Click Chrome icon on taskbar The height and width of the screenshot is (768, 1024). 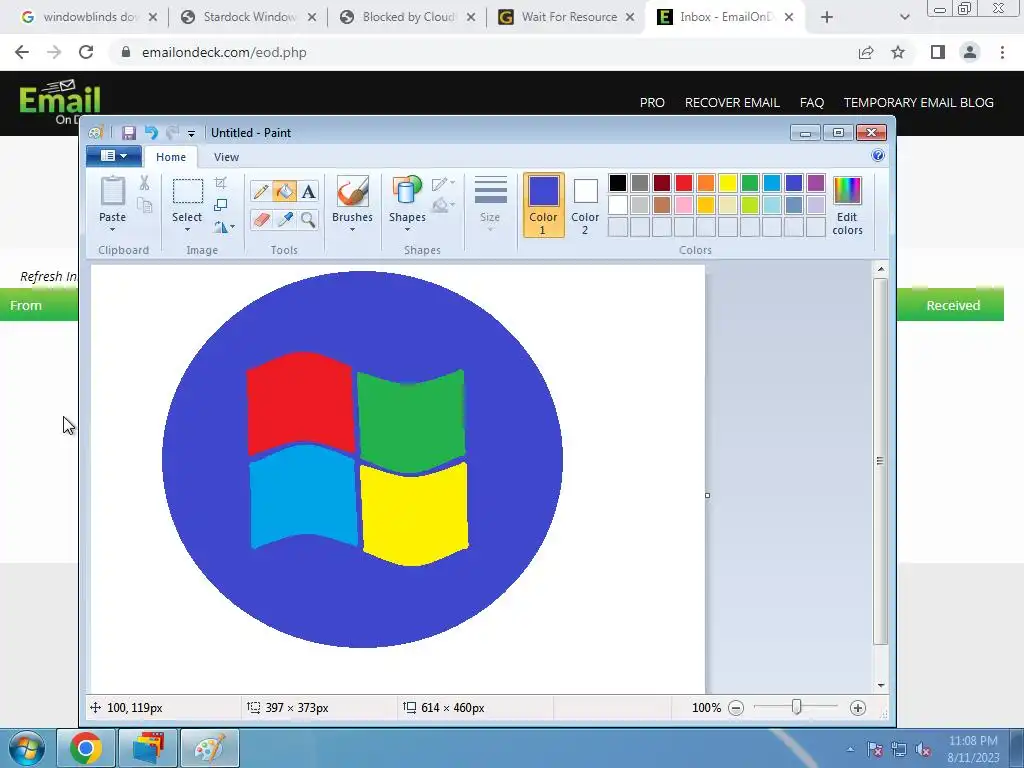(x=86, y=748)
